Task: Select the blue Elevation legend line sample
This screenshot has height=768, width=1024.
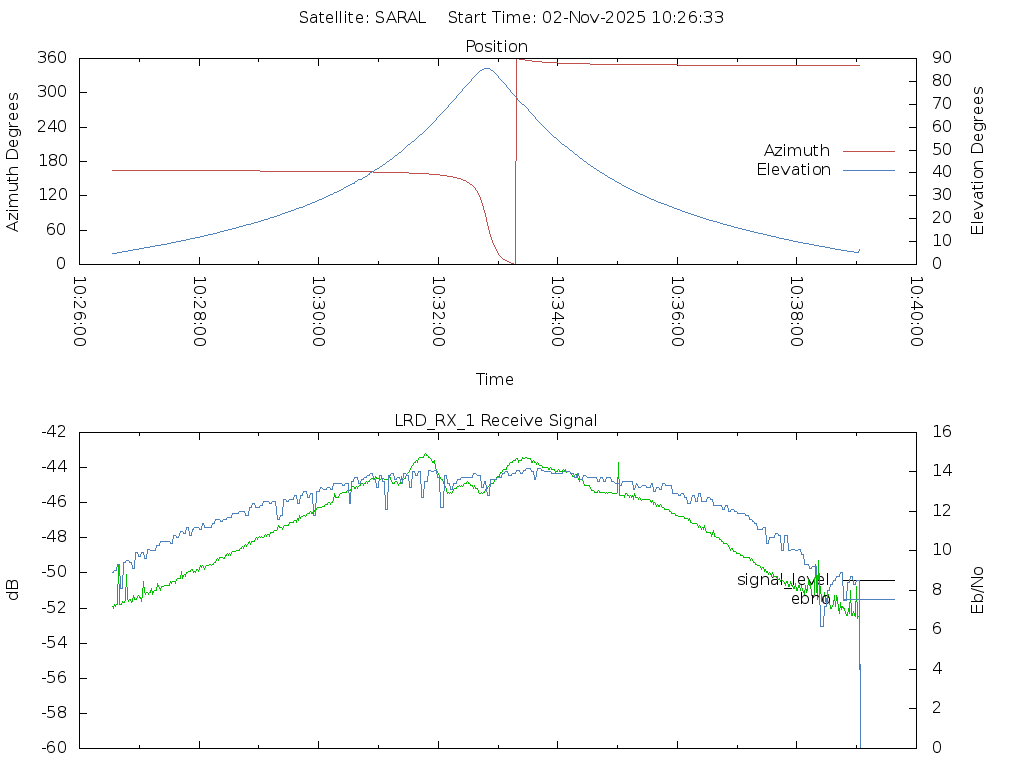Action: click(x=868, y=170)
